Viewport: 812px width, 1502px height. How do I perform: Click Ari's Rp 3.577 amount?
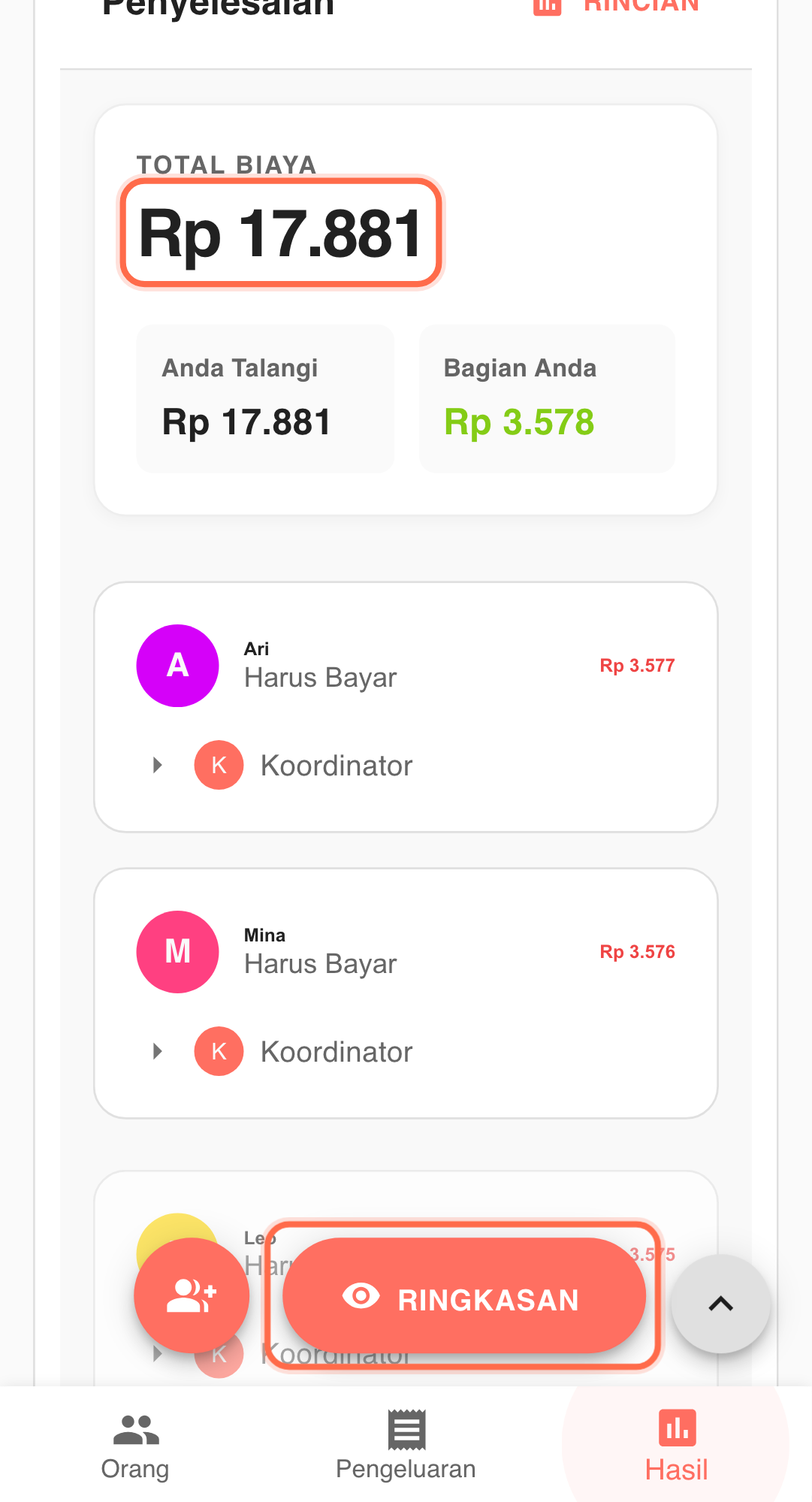pos(637,666)
